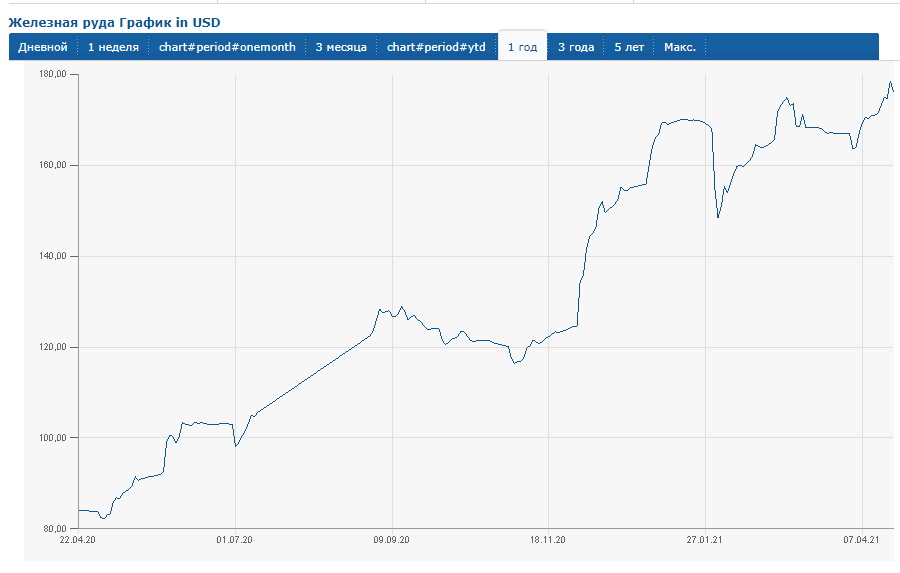Switch to the 3 года period
Viewport: 900px width, 573px height.
click(576, 47)
